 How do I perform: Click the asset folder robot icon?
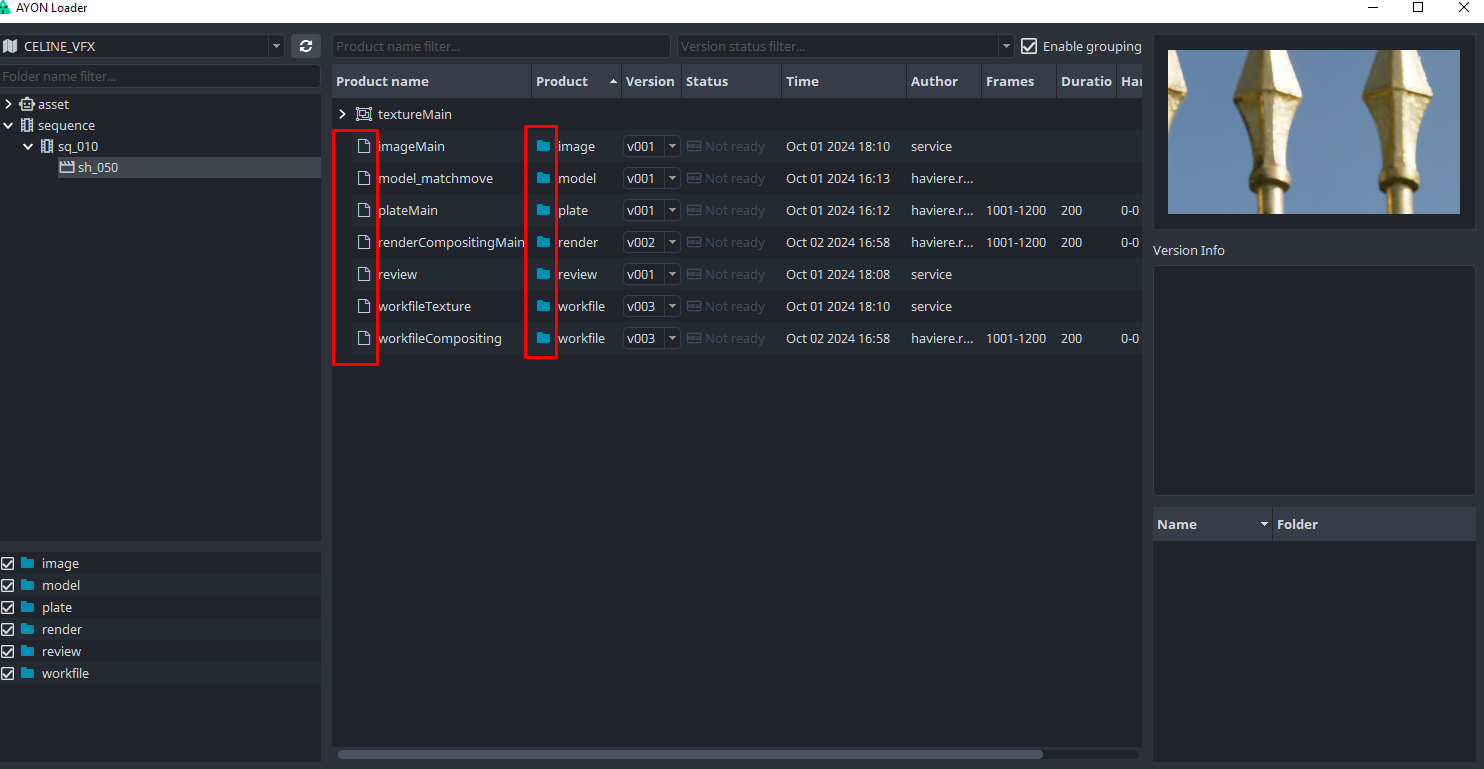tap(27, 104)
